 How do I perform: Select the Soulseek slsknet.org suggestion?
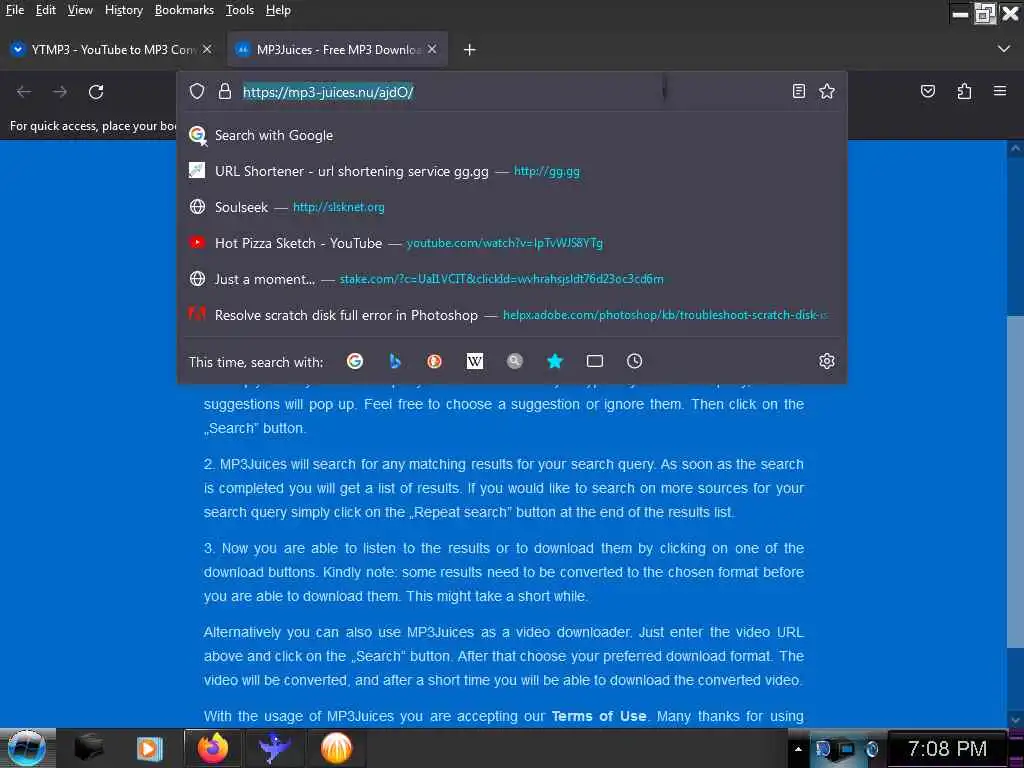point(512,207)
